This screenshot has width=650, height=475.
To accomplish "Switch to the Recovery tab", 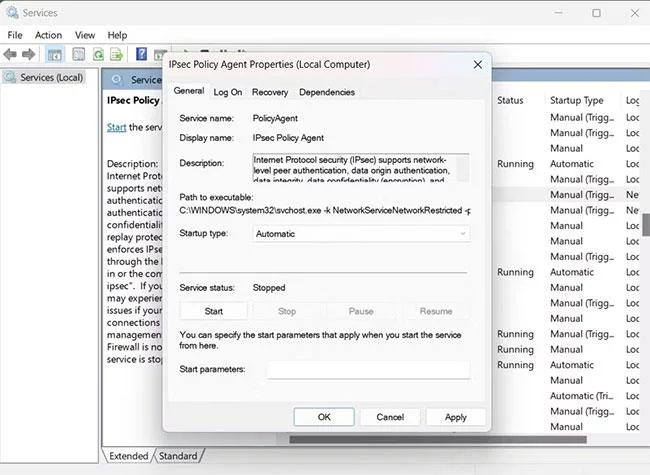I will click(270, 92).
